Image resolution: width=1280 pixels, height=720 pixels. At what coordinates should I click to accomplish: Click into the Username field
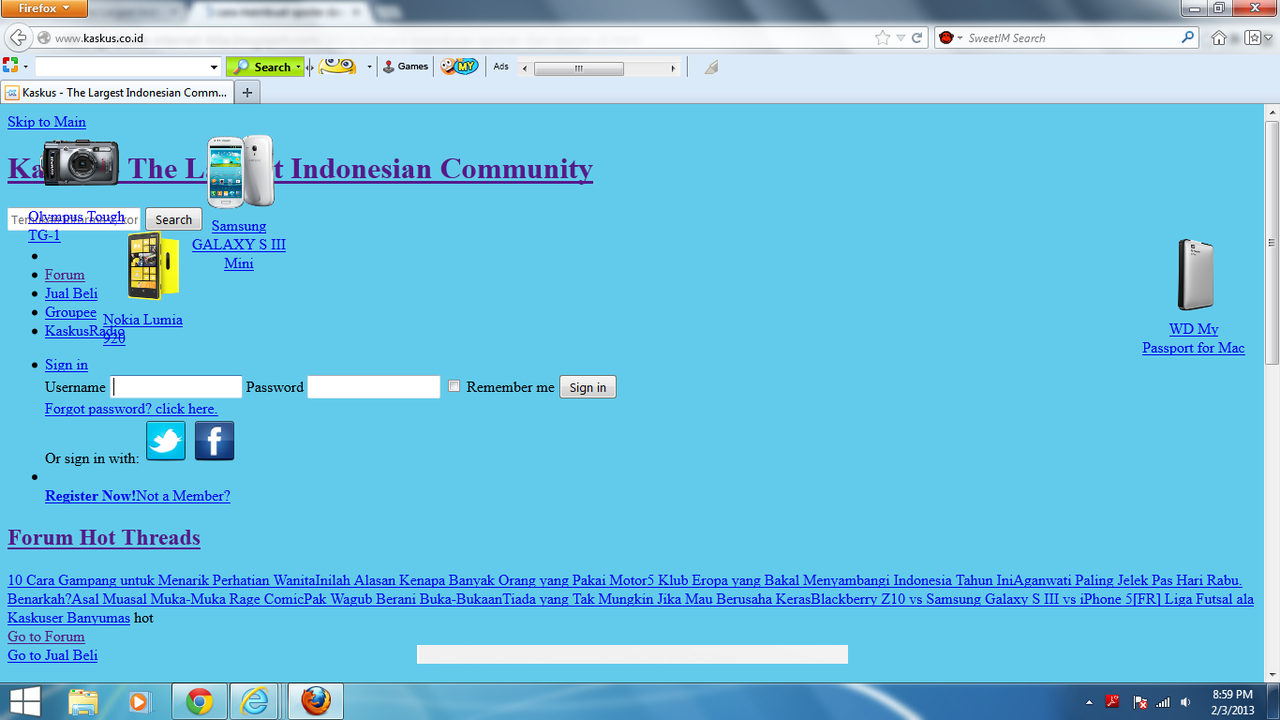tap(176, 387)
